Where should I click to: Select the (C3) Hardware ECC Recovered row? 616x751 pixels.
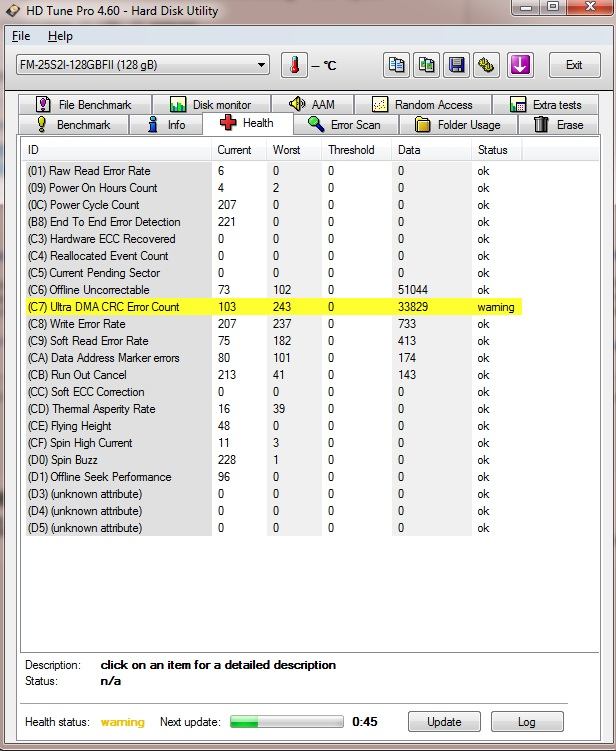point(274,239)
